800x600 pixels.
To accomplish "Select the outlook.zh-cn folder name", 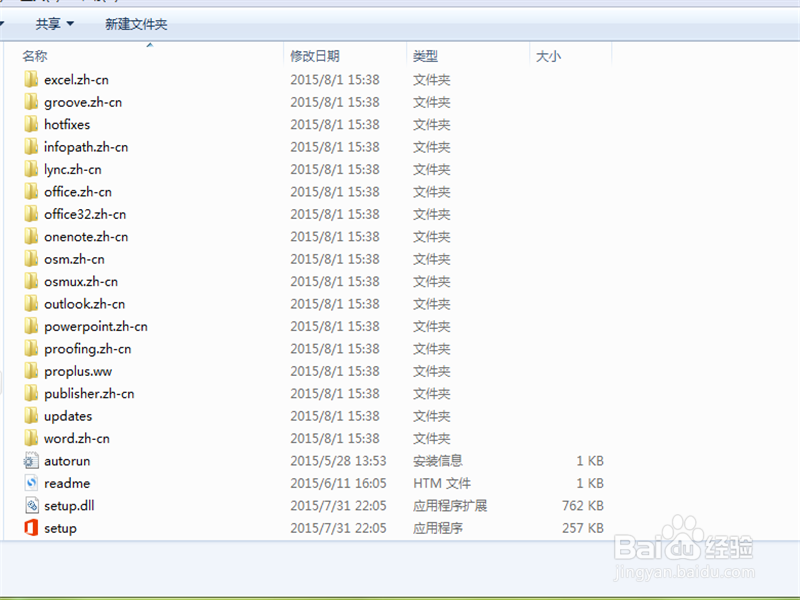I will pyautogui.click(x=84, y=304).
